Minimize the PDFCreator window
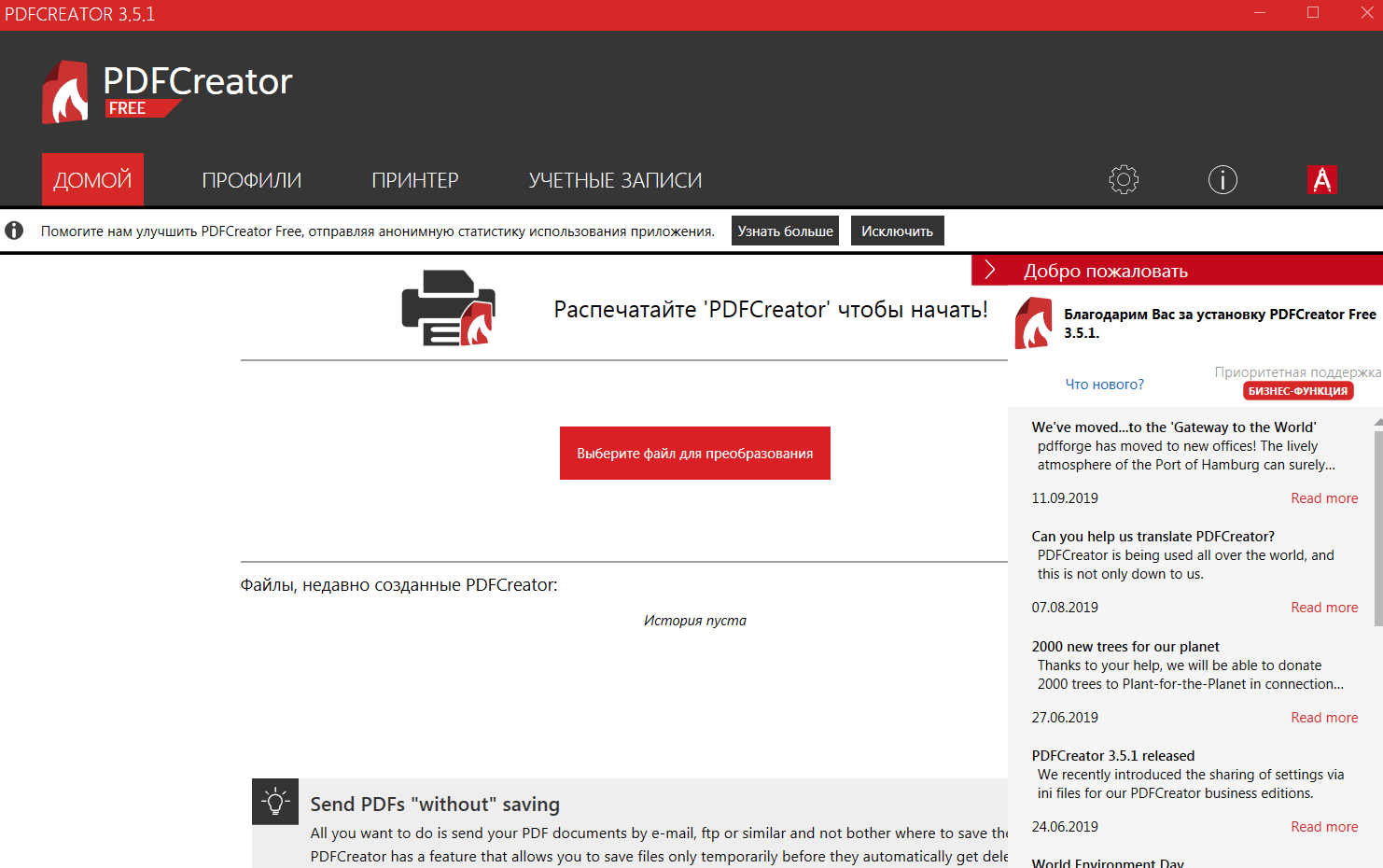1383x868 pixels. pyautogui.click(x=1260, y=13)
